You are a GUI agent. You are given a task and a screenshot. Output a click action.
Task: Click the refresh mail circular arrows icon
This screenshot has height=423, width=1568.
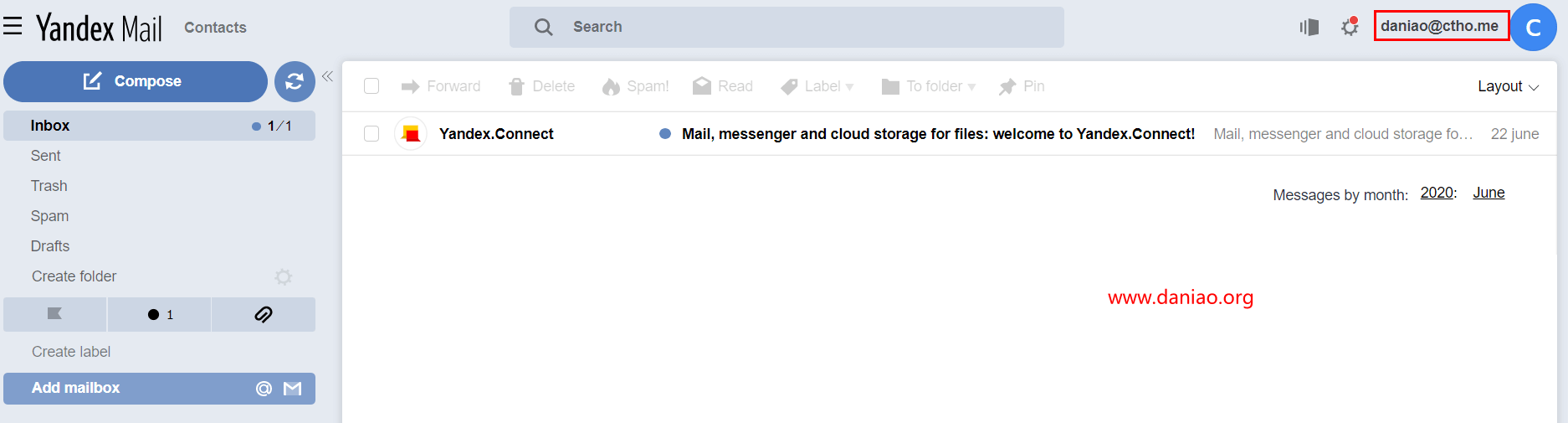coord(295,81)
